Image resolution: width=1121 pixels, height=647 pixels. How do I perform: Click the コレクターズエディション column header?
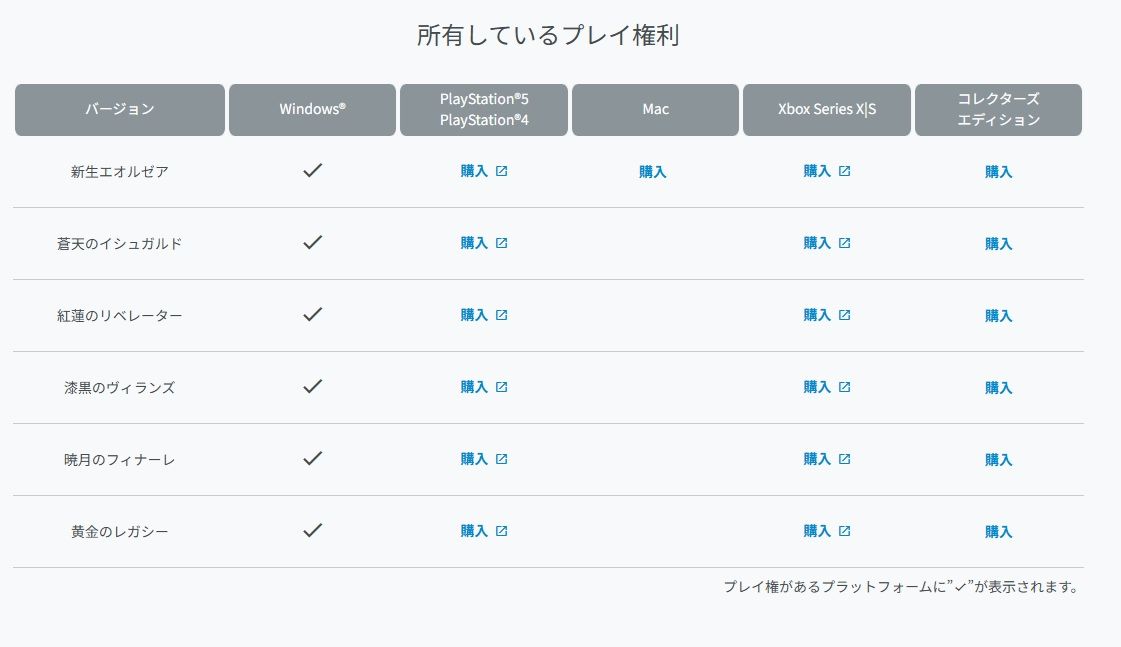pos(998,109)
